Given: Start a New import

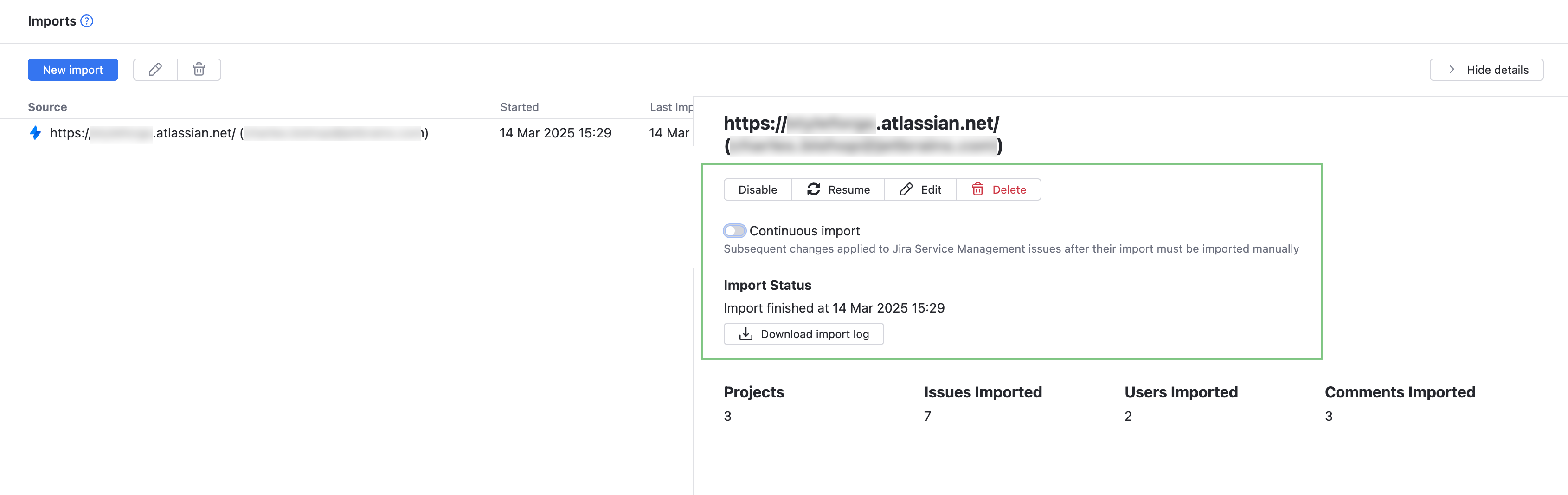Looking at the screenshot, I should click(72, 70).
